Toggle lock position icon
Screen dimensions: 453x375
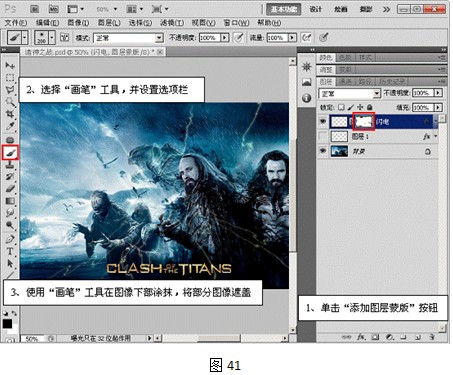tap(360, 107)
